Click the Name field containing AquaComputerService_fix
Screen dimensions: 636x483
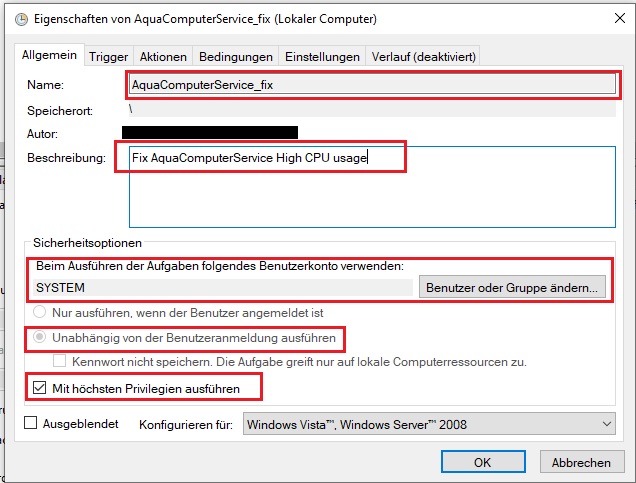(x=372, y=85)
